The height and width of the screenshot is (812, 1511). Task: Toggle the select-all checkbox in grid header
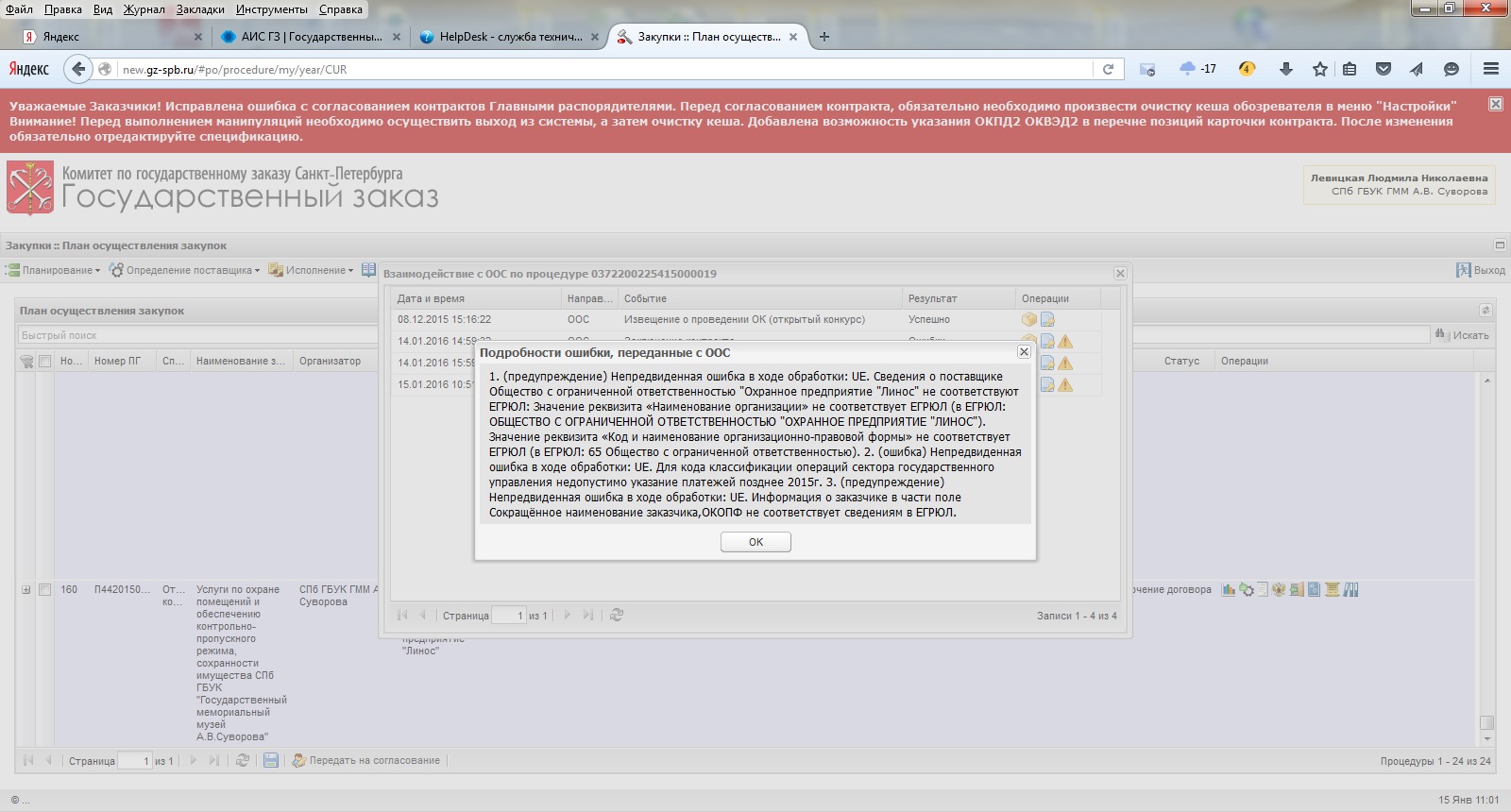tap(44, 362)
